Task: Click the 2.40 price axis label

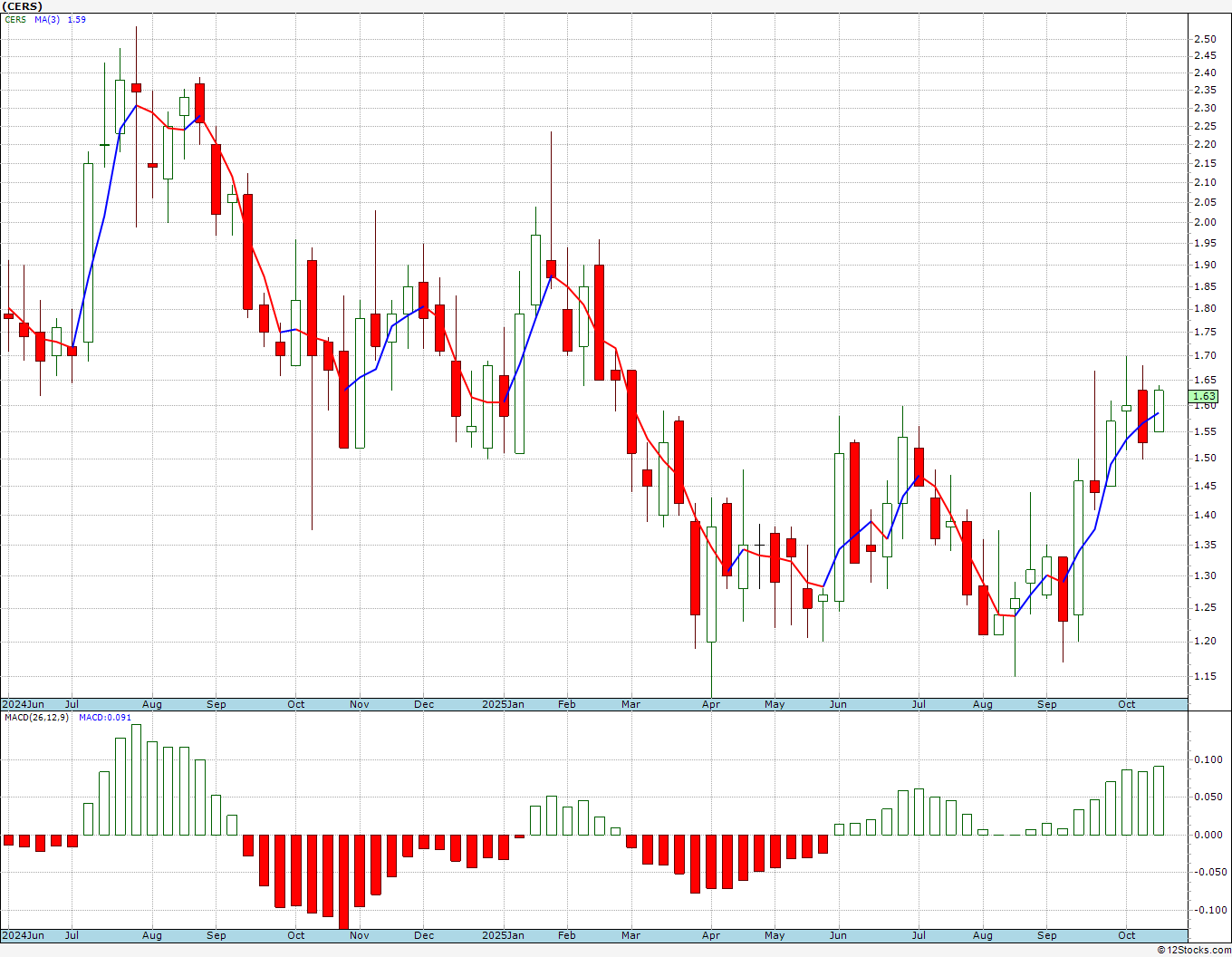Action: pyautogui.click(x=1205, y=72)
